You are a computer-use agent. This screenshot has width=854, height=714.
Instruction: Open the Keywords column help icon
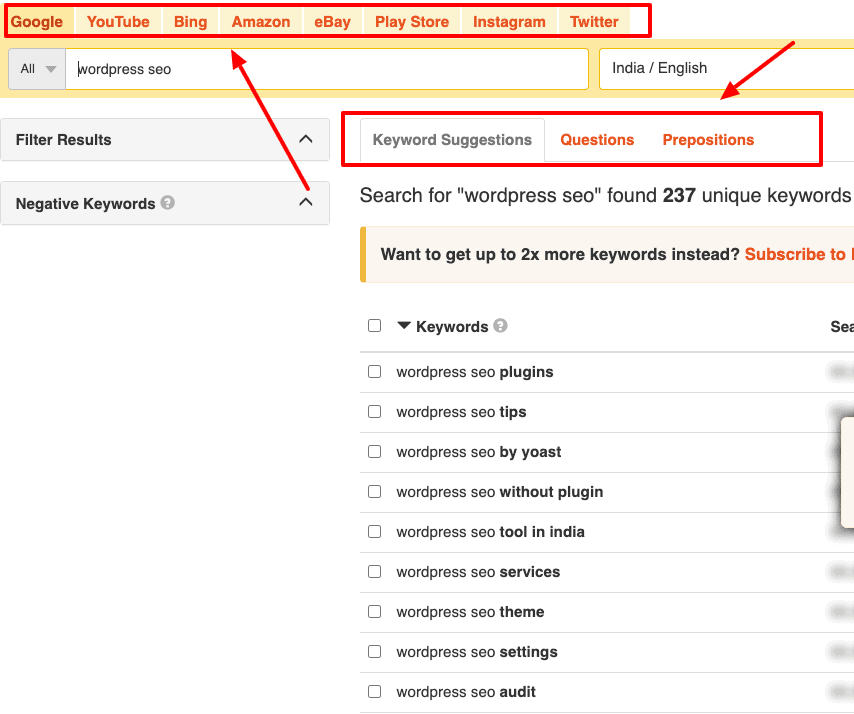[500, 326]
